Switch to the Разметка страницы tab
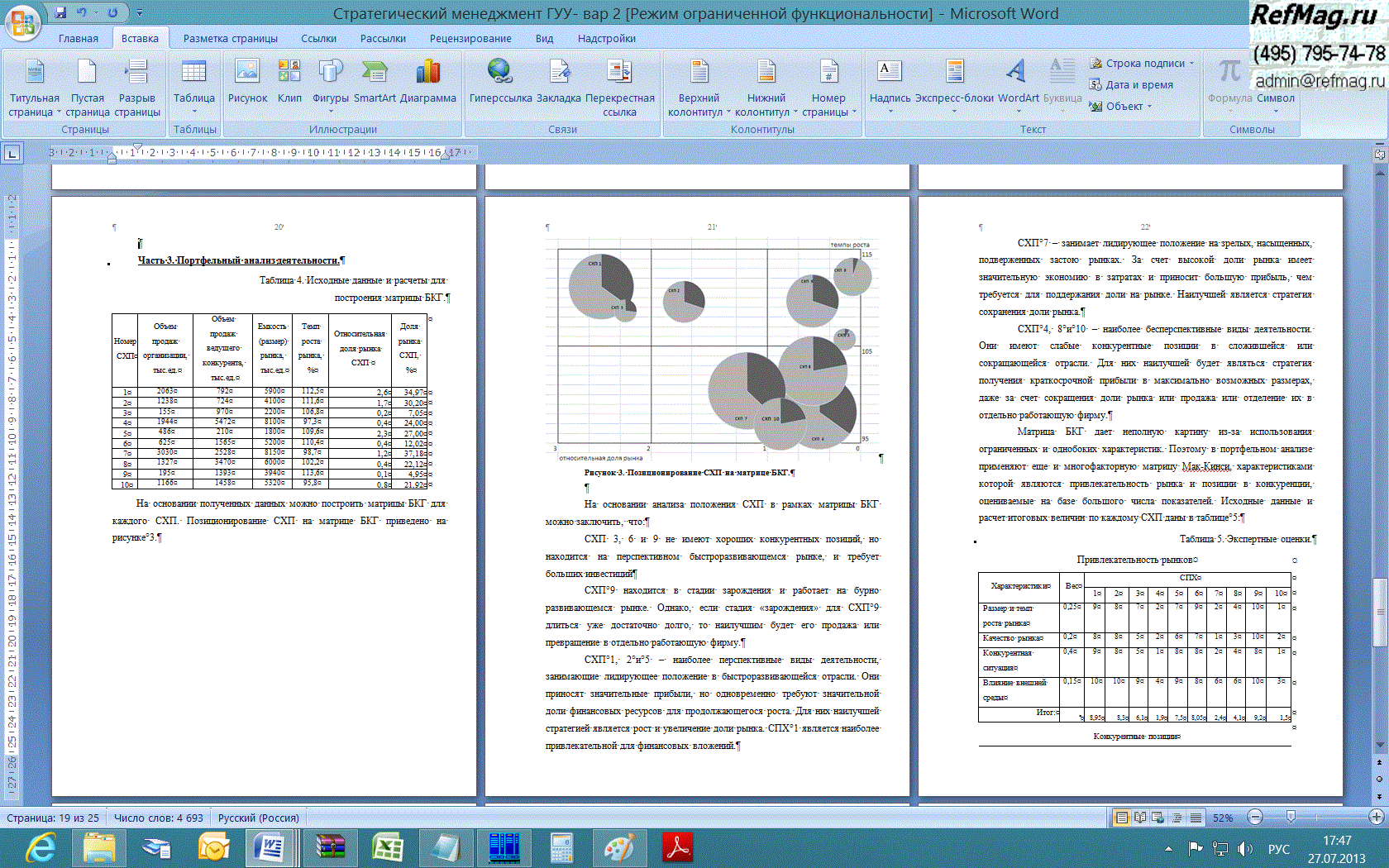The width and height of the screenshot is (1389, 868). (230, 38)
